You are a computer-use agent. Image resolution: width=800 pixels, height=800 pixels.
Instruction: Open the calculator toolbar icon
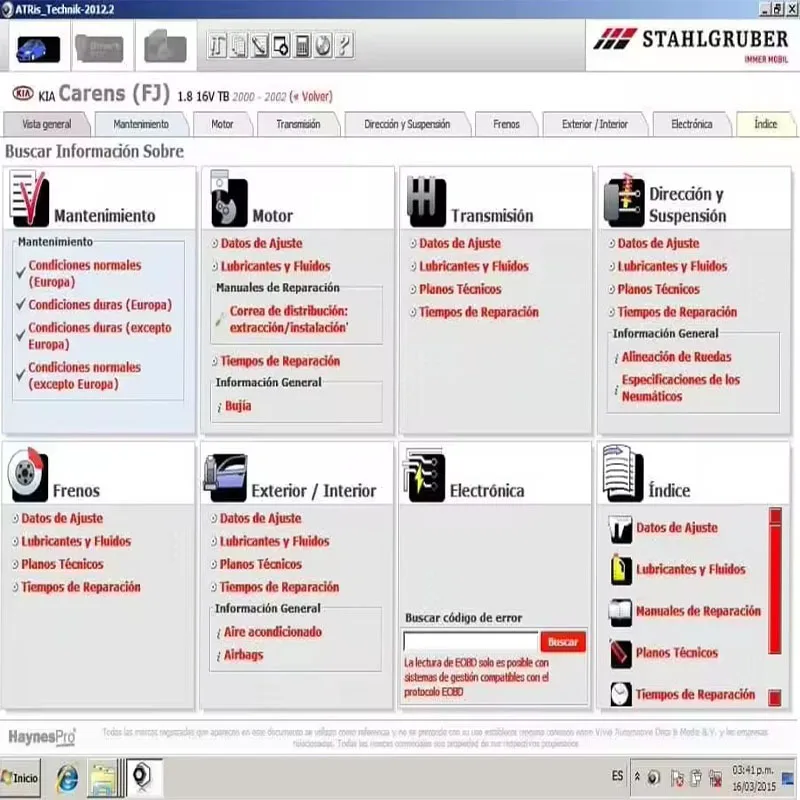pyautogui.click(x=301, y=44)
